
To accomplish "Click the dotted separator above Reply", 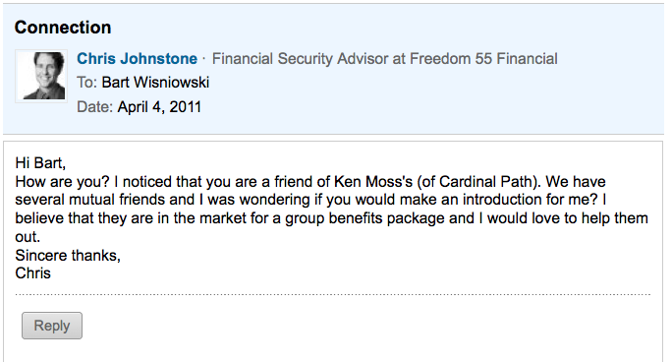I will tap(333, 294).
